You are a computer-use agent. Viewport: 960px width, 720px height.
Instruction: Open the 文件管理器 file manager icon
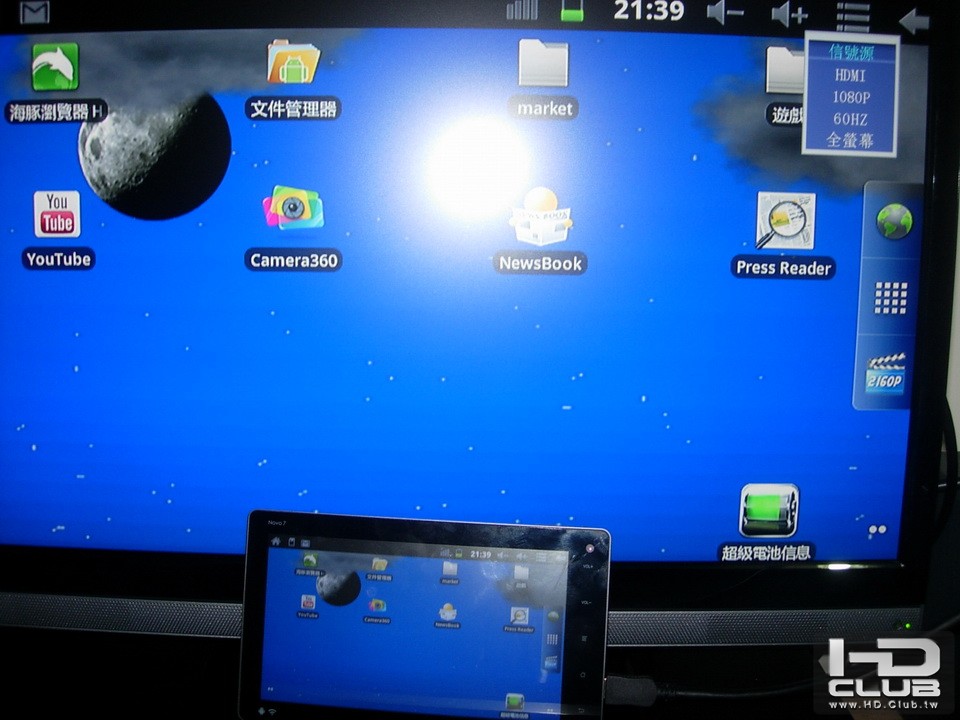293,62
